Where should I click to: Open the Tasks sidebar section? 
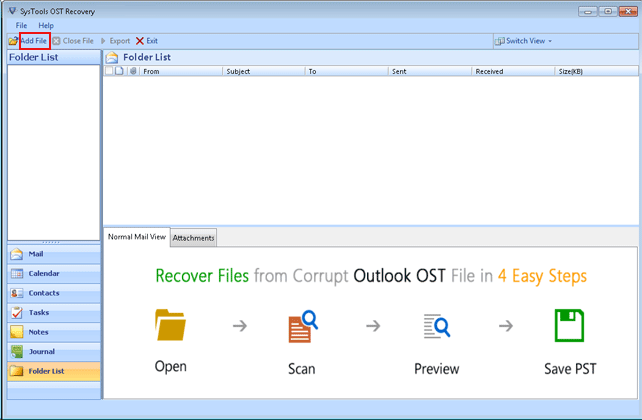coord(54,313)
